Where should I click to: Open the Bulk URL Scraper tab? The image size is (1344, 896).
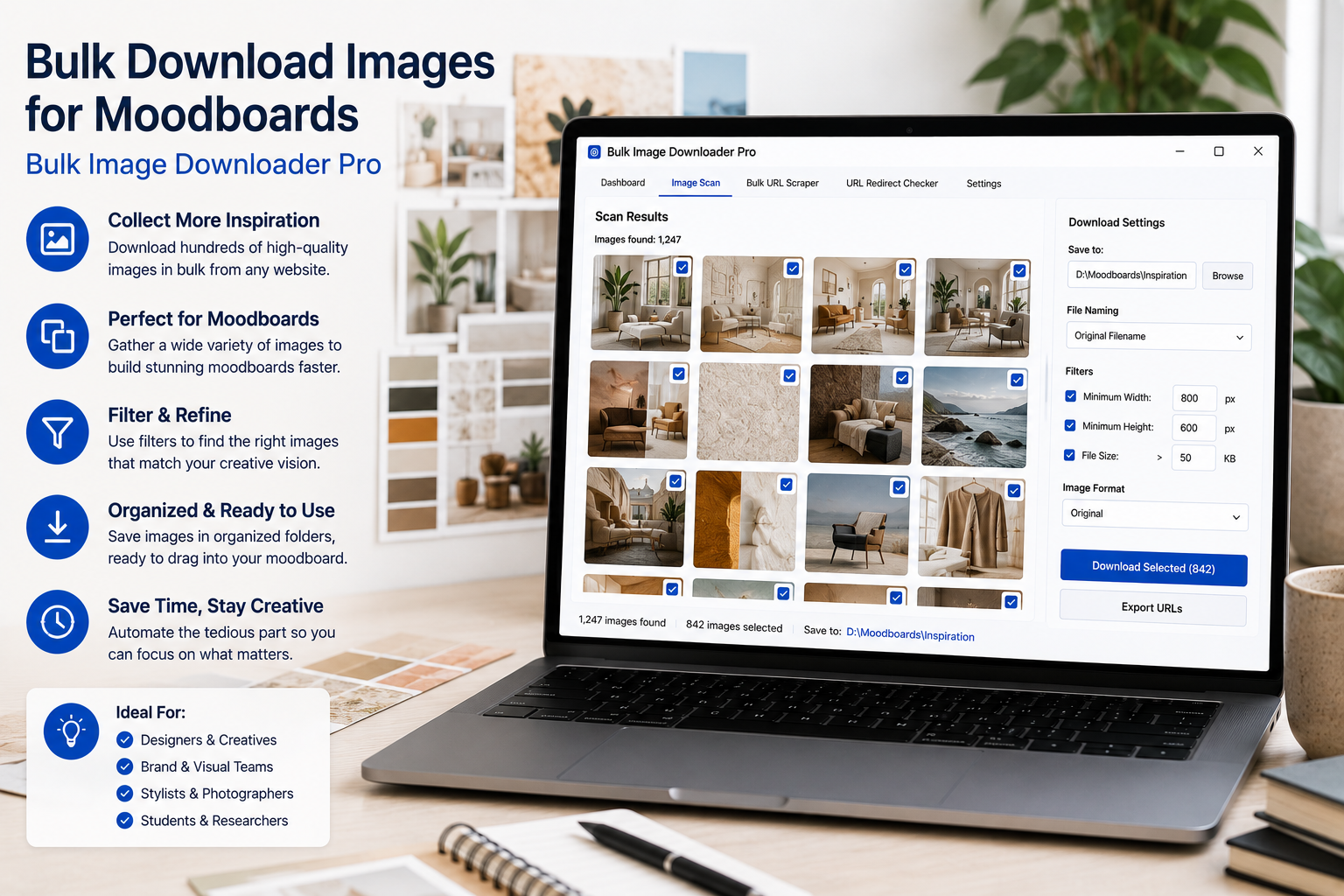click(x=782, y=184)
